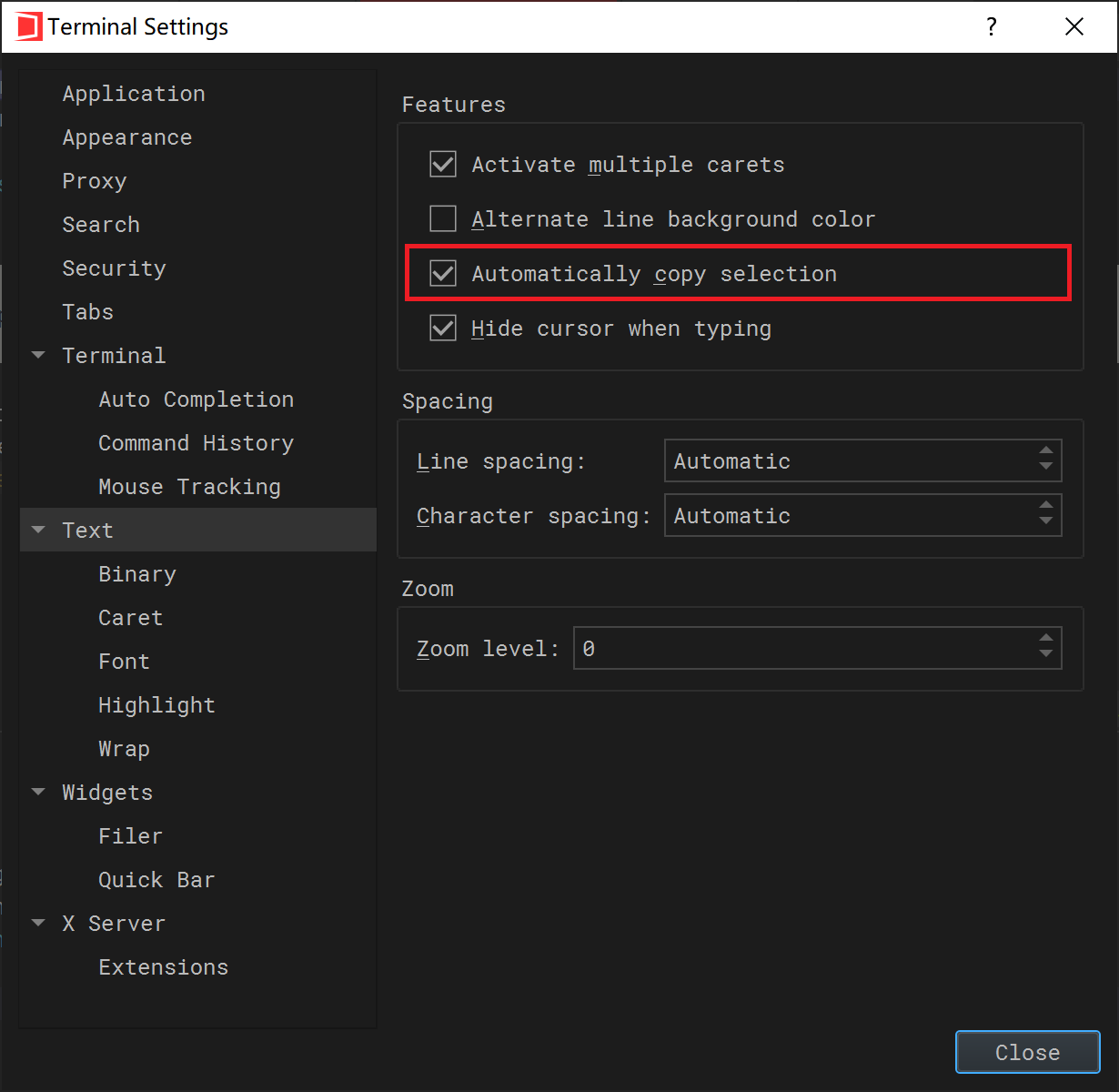Click the Character spacing field
1119x1092 pixels.
pyautogui.click(x=863, y=515)
